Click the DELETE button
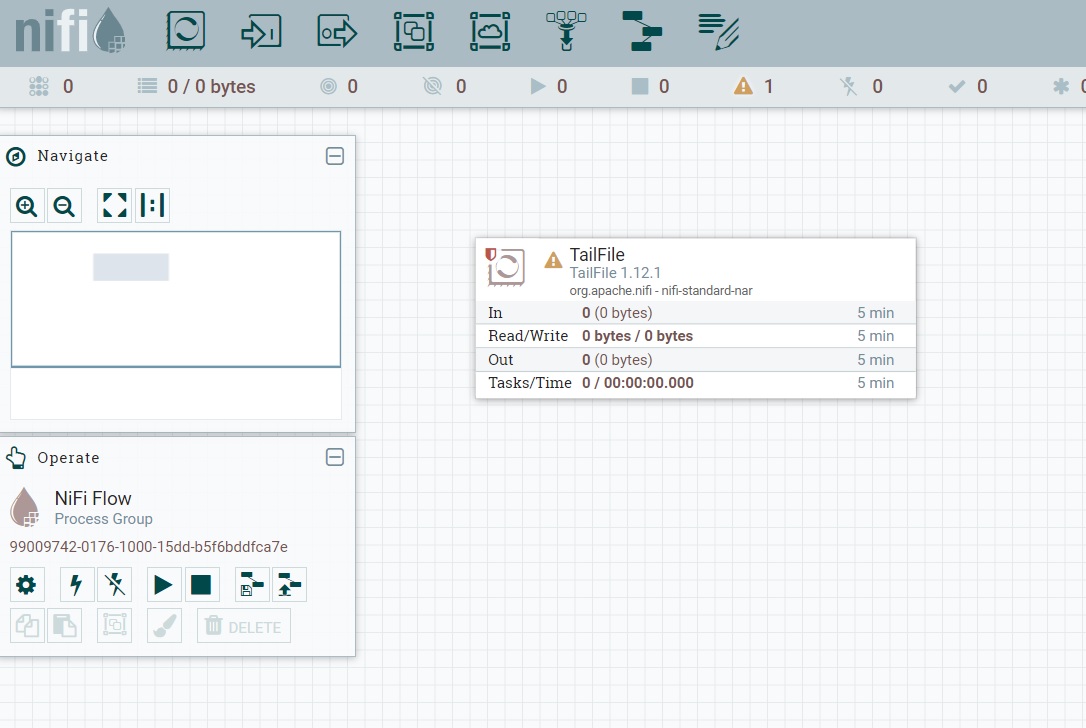Viewport: 1086px width, 728px height. [244, 626]
